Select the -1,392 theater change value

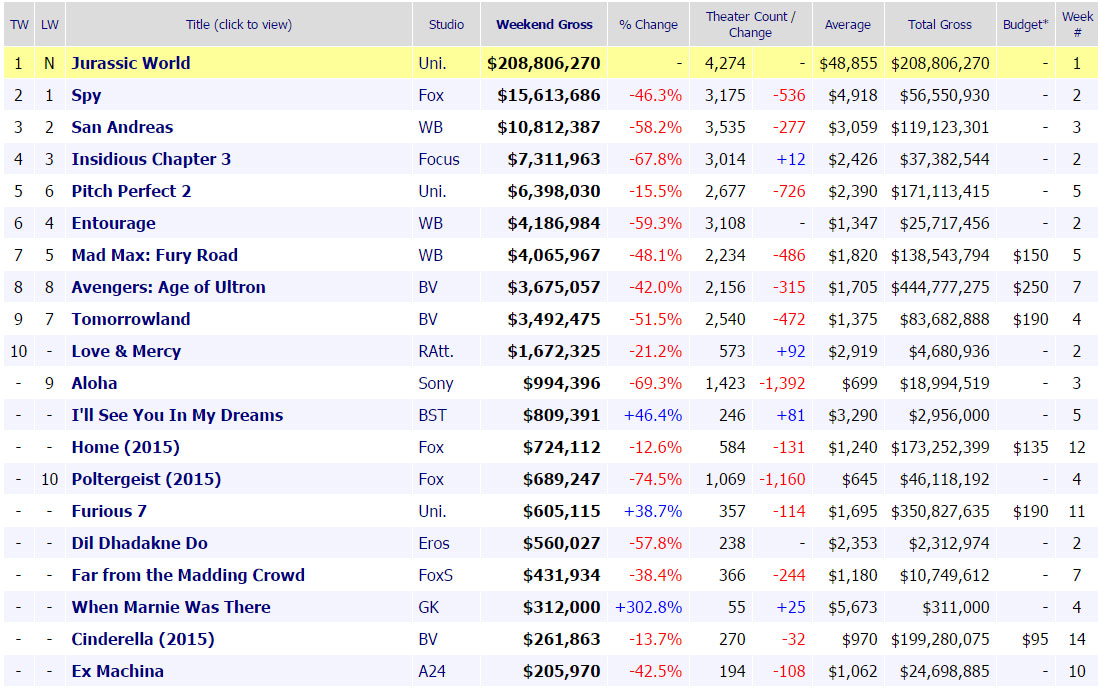[x=782, y=383]
